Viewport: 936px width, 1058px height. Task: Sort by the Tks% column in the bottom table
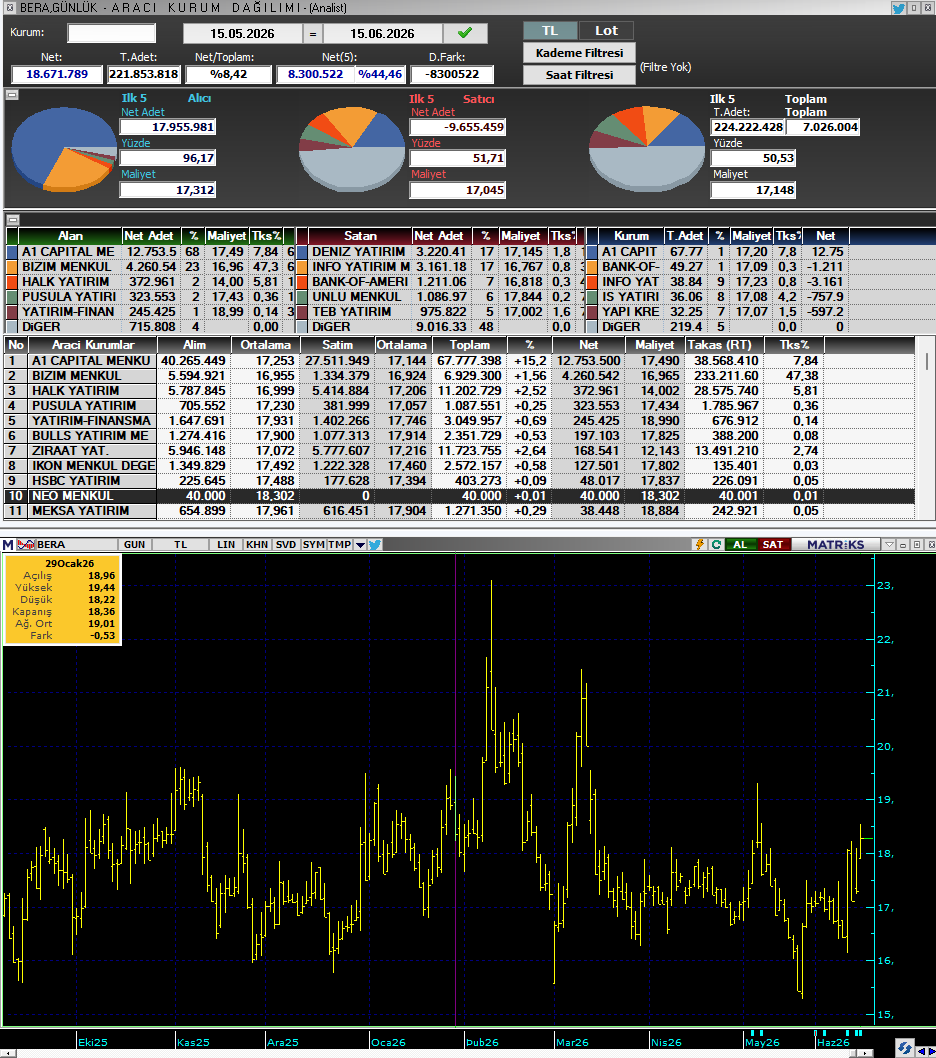(794, 345)
